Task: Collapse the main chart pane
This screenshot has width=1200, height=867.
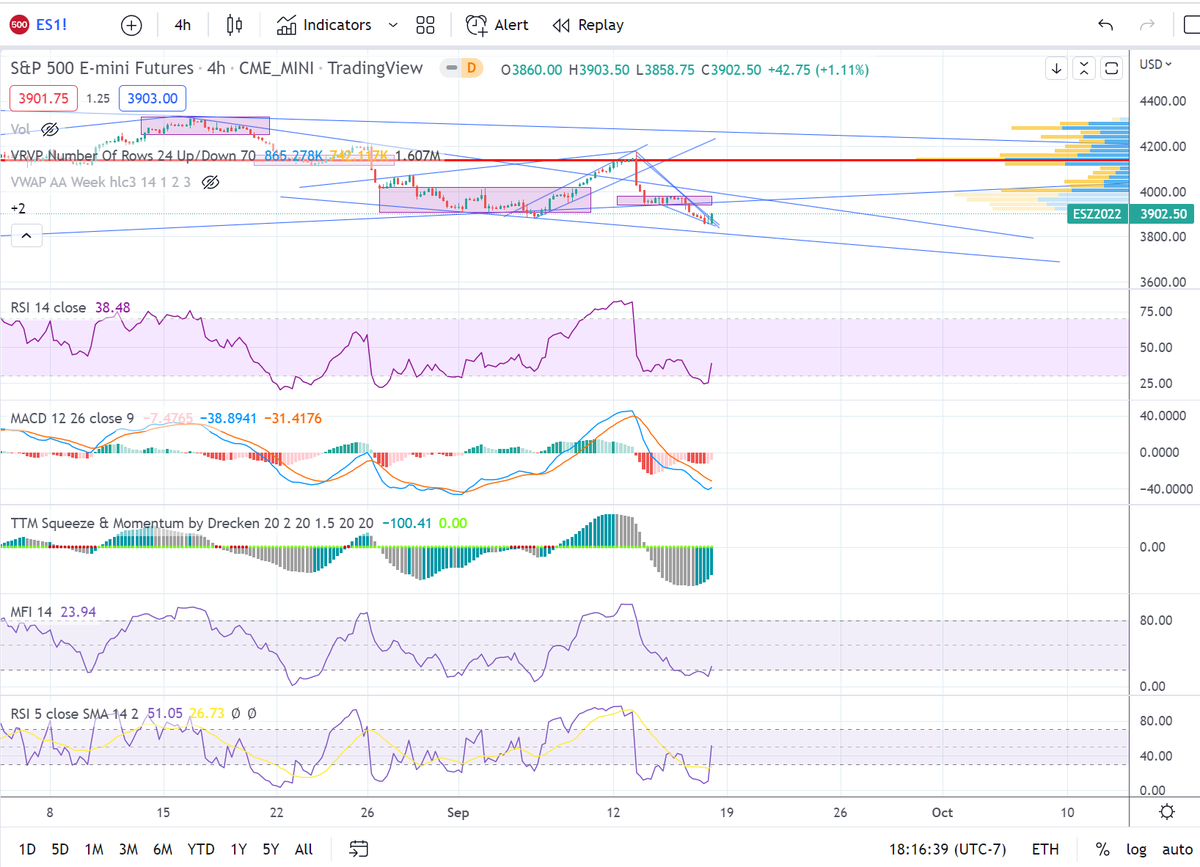Action: coord(1084,69)
